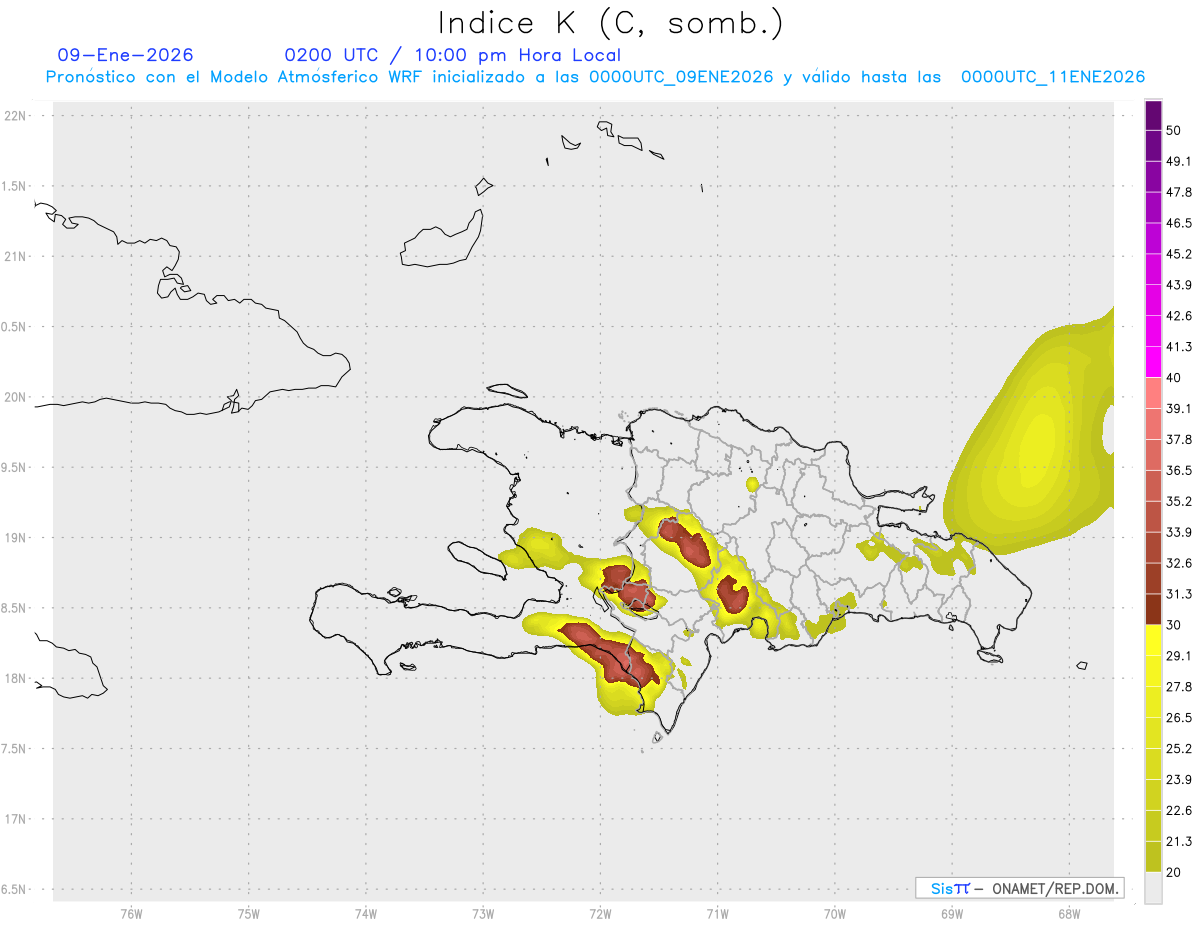The width and height of the screenshot is (1200, 927).
Task: Click the color bar value 25.2
Action: point(1179,748)
